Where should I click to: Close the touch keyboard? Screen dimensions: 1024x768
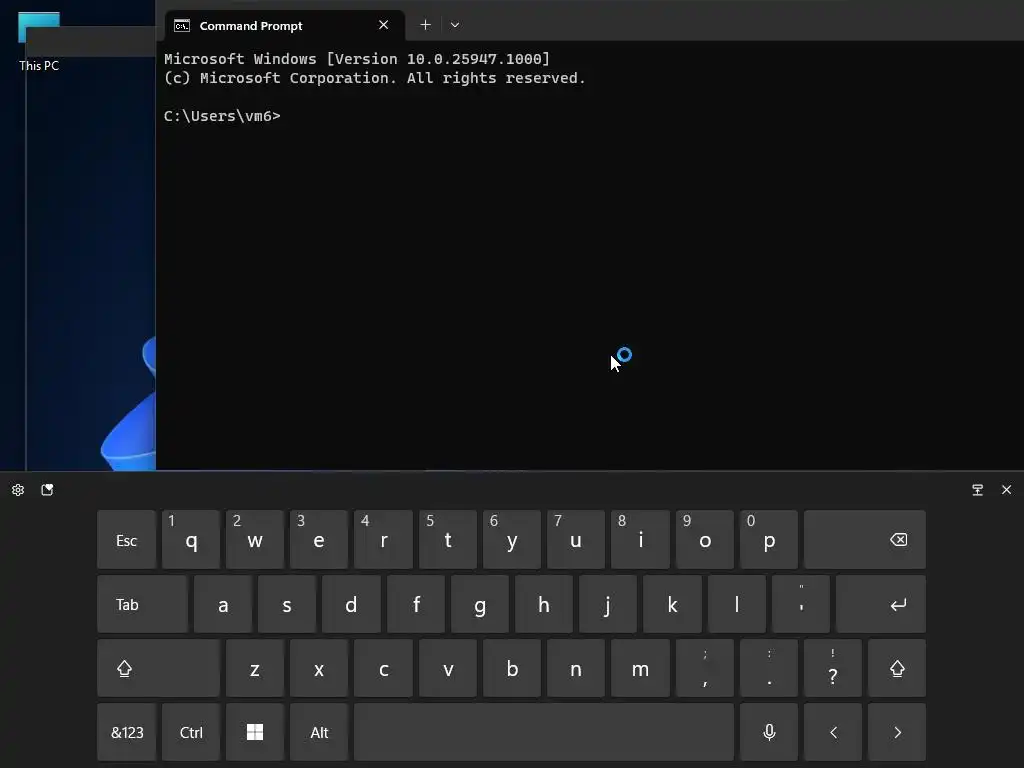[1006, 490]
